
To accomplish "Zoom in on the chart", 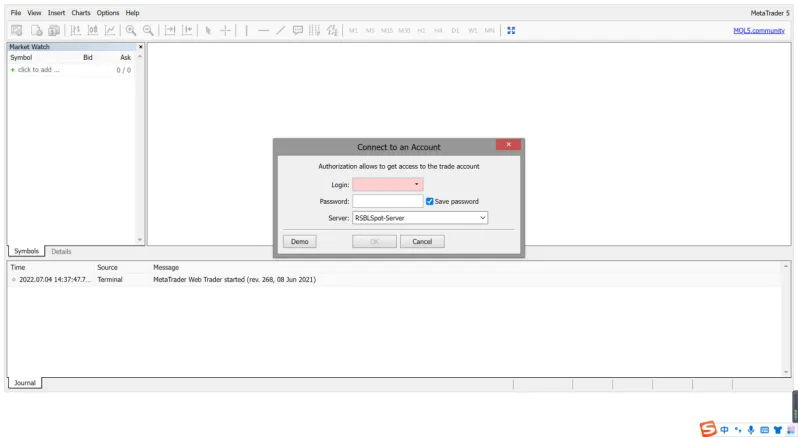I will (x=131, y=31).
